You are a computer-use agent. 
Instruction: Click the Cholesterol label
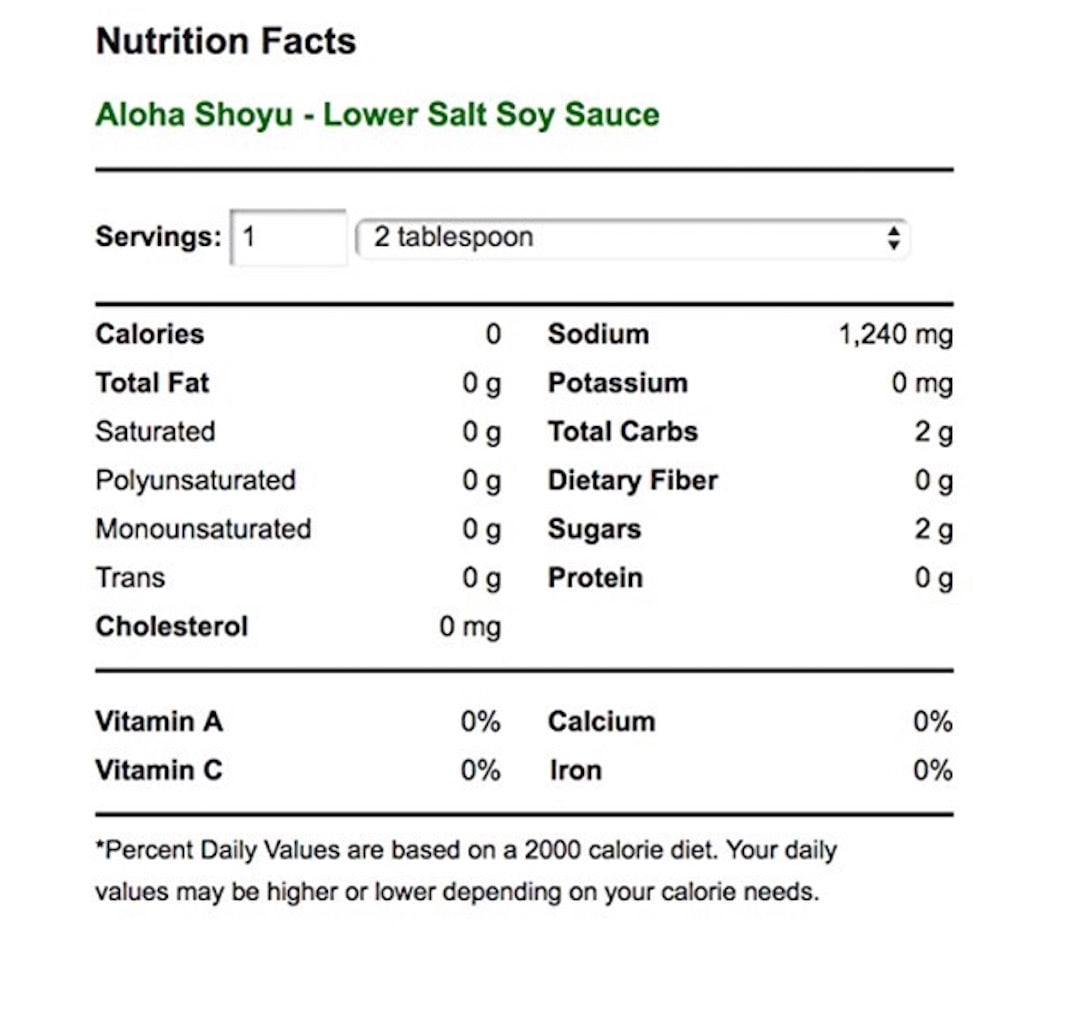pyautogui.click(x=172, y=627)
